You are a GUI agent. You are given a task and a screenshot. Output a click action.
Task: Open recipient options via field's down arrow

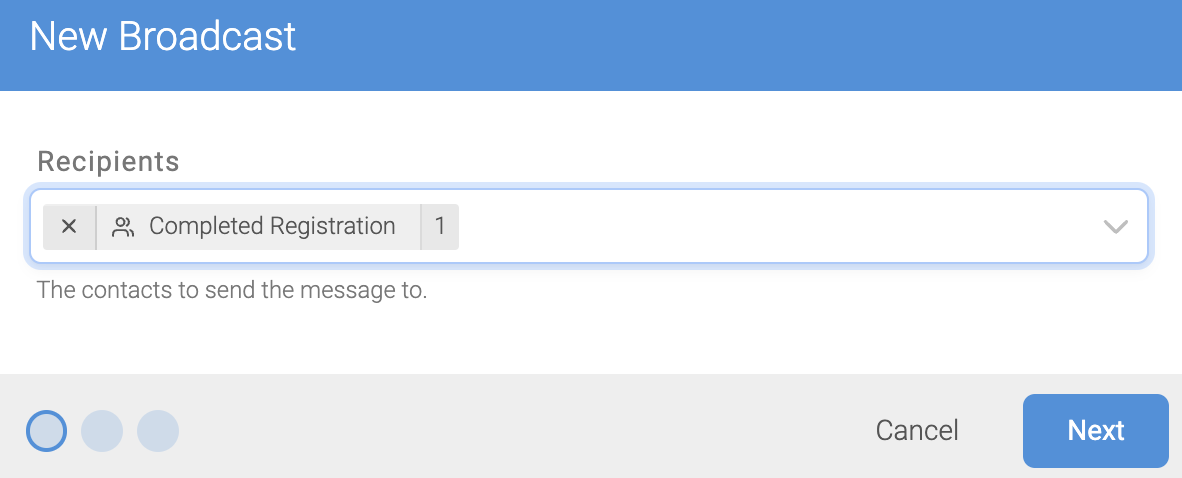coord(1115,226)
